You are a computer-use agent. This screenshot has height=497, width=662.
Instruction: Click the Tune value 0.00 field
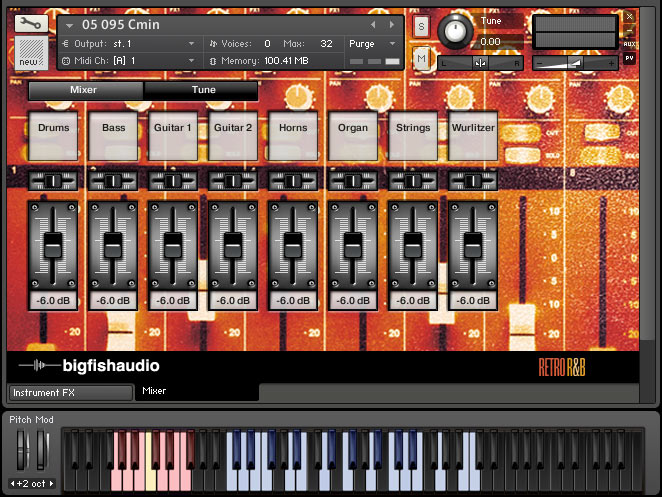(x=491, y=41)
